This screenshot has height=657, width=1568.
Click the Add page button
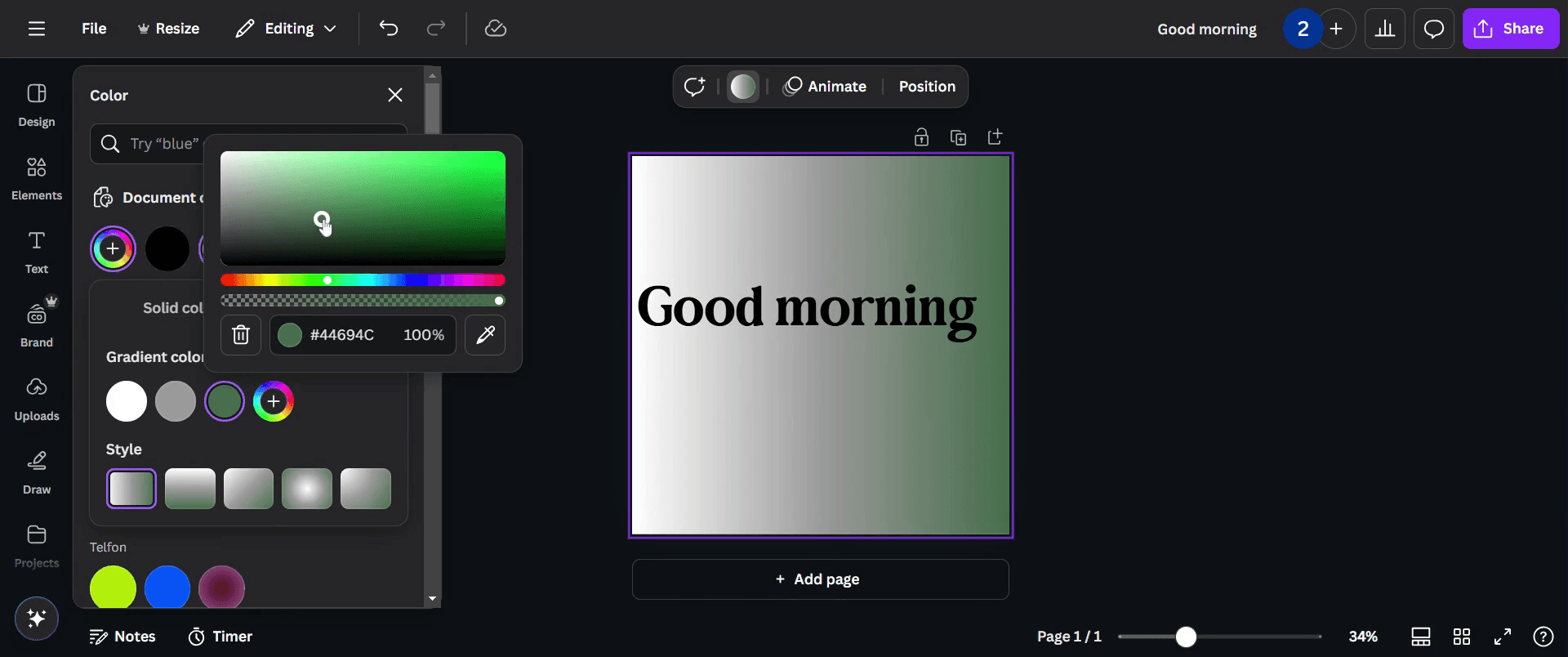821,579
